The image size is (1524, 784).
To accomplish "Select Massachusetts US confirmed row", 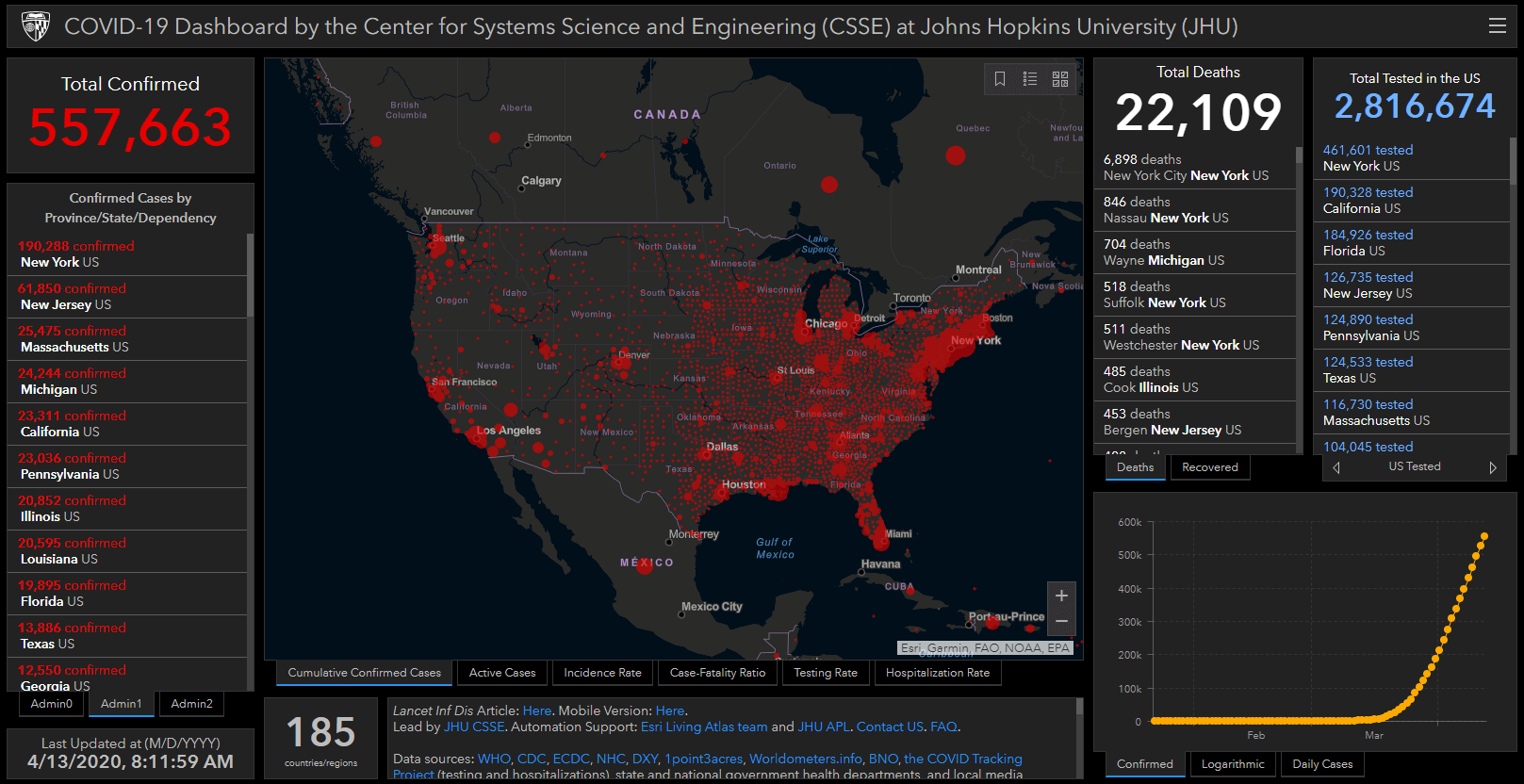I will tap(127, 339).
